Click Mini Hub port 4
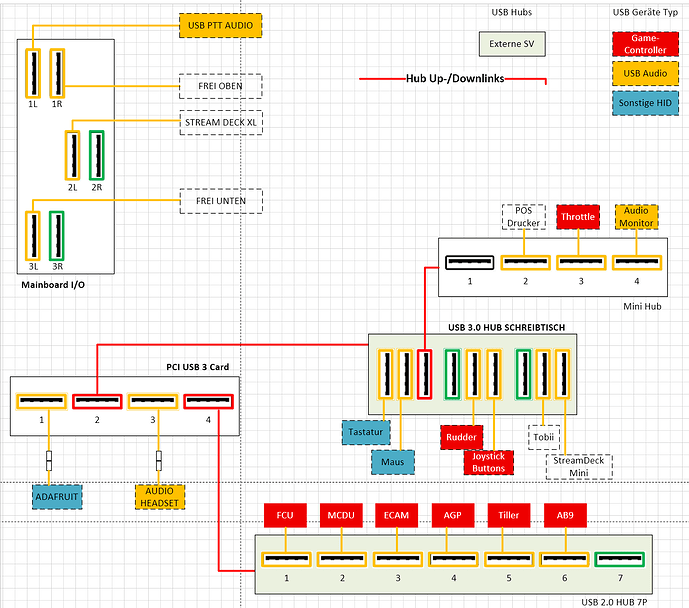This screenshot has width=689, height=608. tap(637, 262)
